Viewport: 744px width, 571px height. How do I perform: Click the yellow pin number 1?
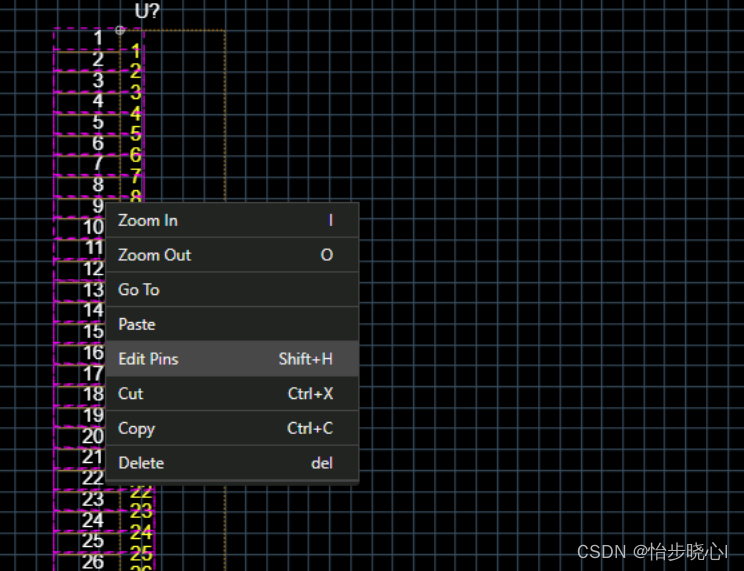(136, 50)
